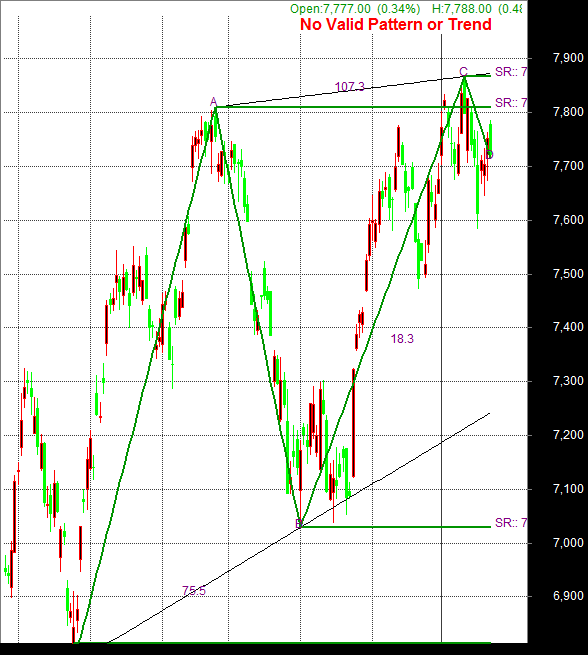This screenshot has width=588, height=655.
Task: Click pattern point label D
Action: [x=489, y=155]
